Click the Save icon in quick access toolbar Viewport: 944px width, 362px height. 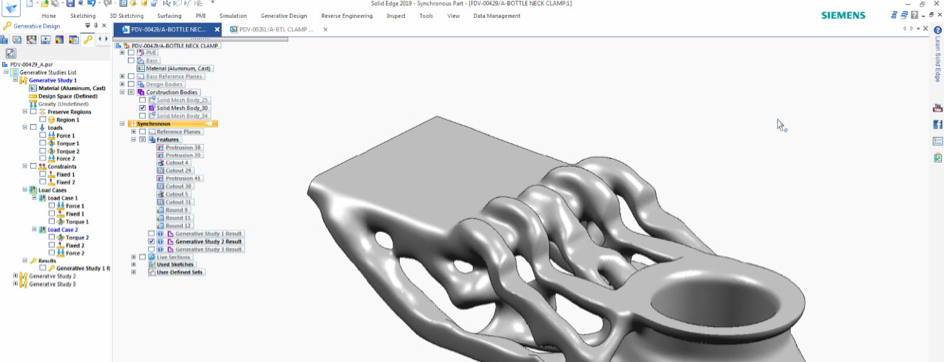coord(70,4)
